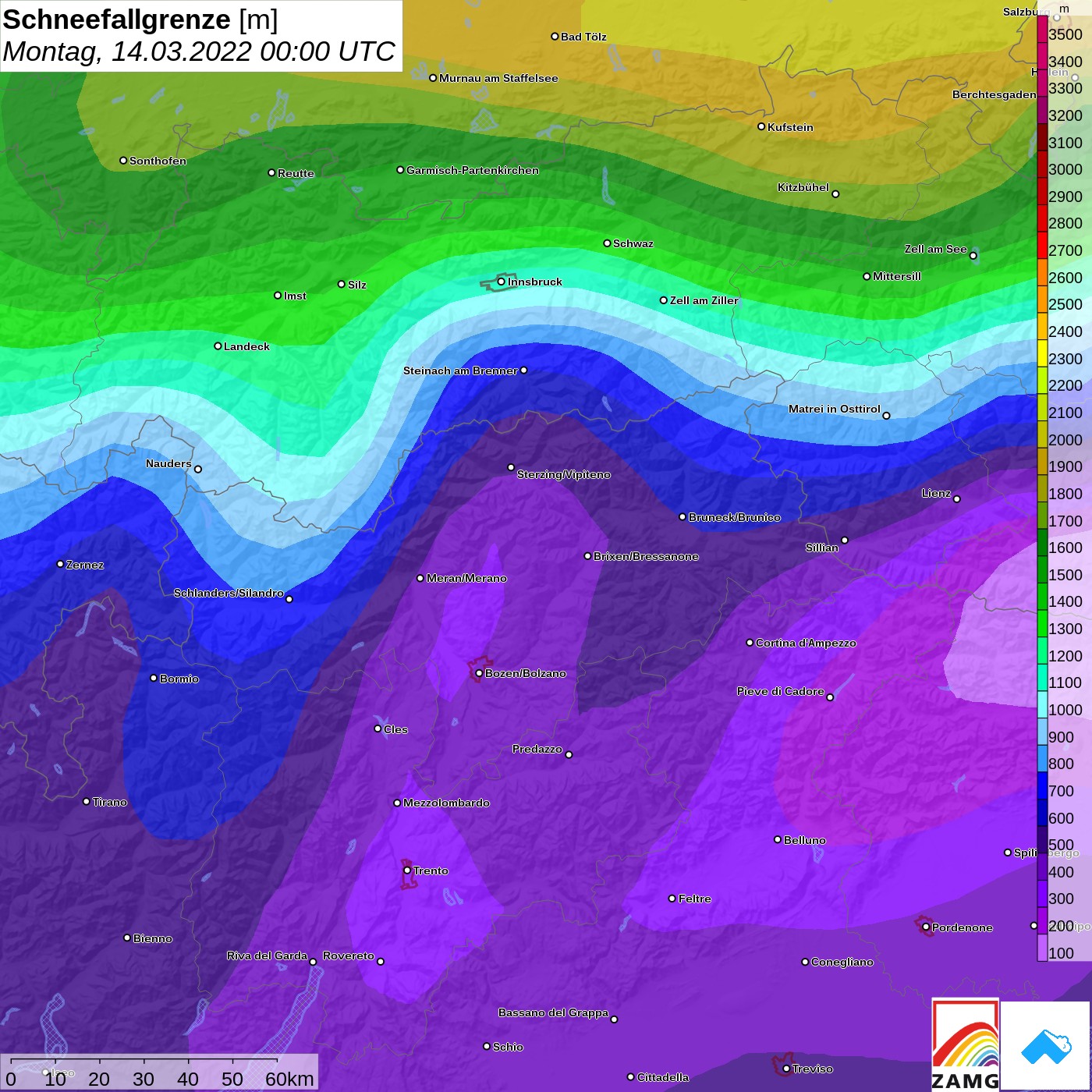1092x1092 pixels.
Task: Click the 'Imst' label
Action: (x=295, y=296)
